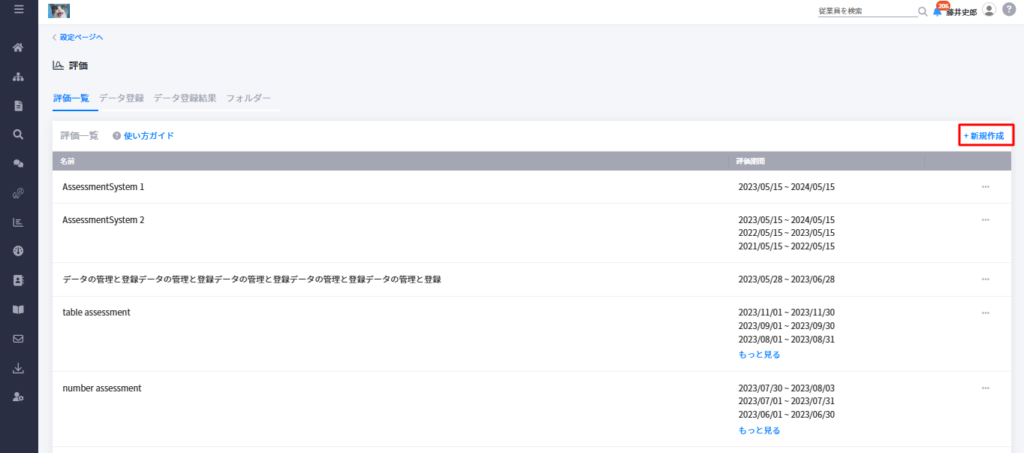Screen dimensions: 1024x453
Task: Switch to the フォルダー tab
Action: click(248, 99)
